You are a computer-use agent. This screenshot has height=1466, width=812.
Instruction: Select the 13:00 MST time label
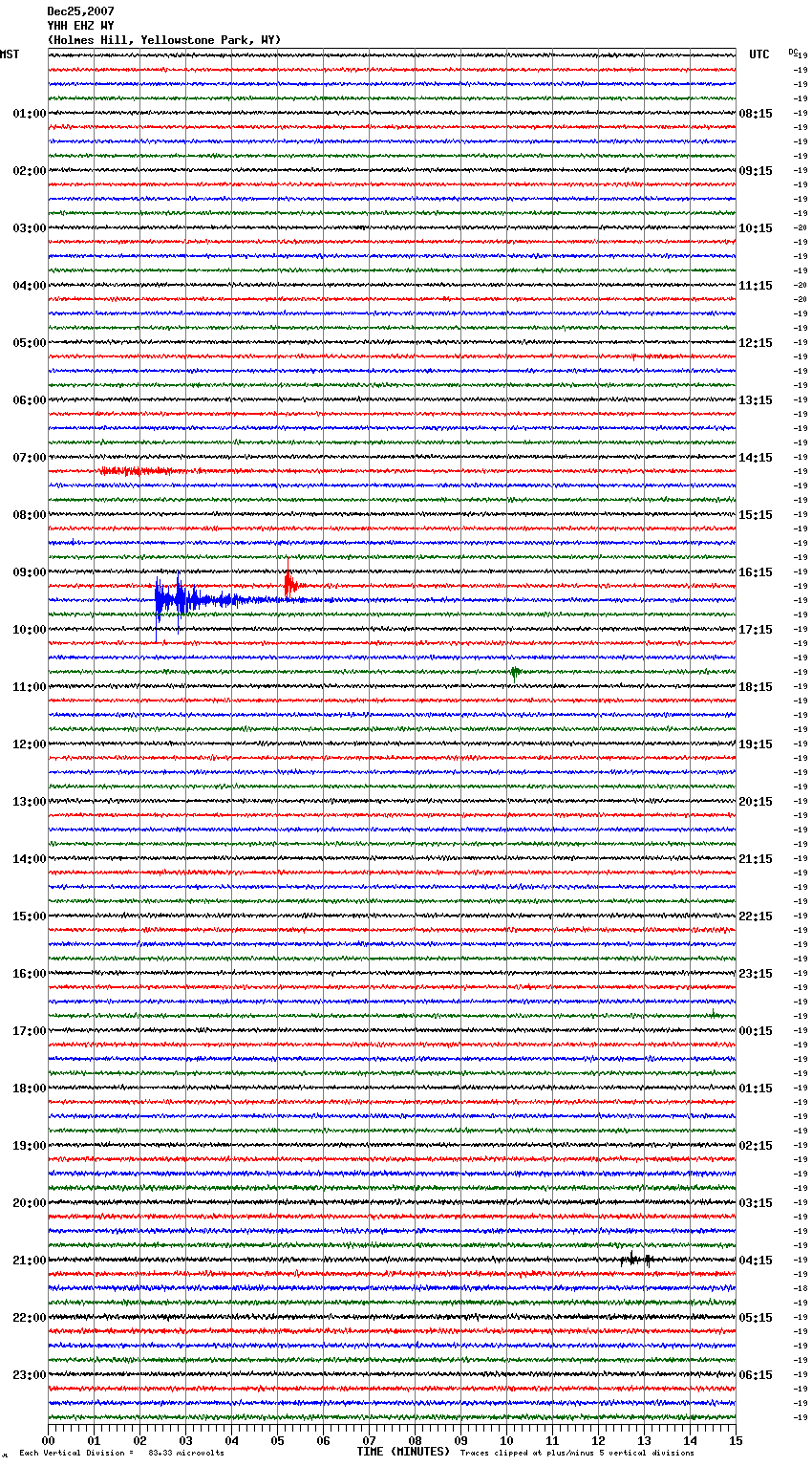coord(29,802)
